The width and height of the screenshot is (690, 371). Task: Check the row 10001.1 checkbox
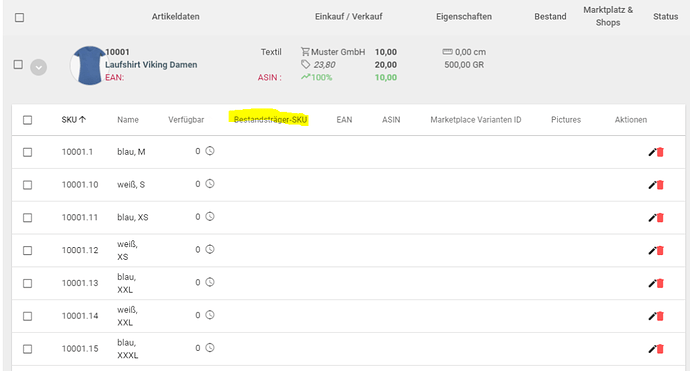pos(27,152)
